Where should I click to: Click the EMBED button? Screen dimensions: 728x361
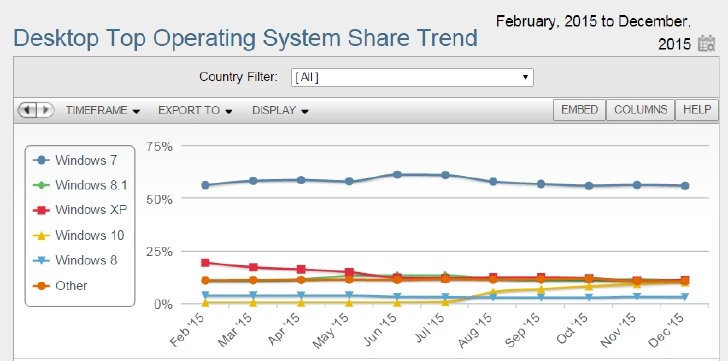579,110
